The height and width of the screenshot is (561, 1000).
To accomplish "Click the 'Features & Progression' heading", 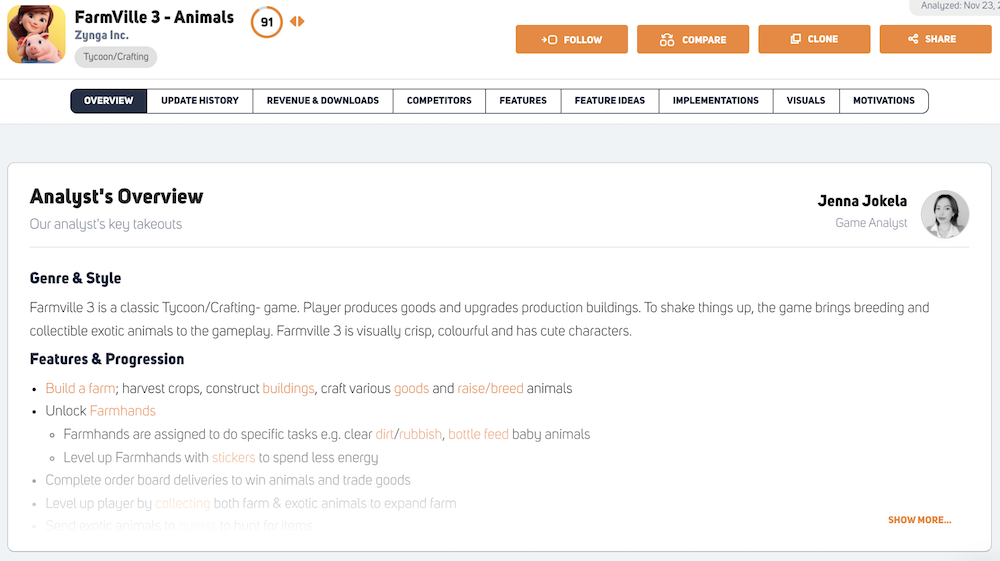I will 107,359.
